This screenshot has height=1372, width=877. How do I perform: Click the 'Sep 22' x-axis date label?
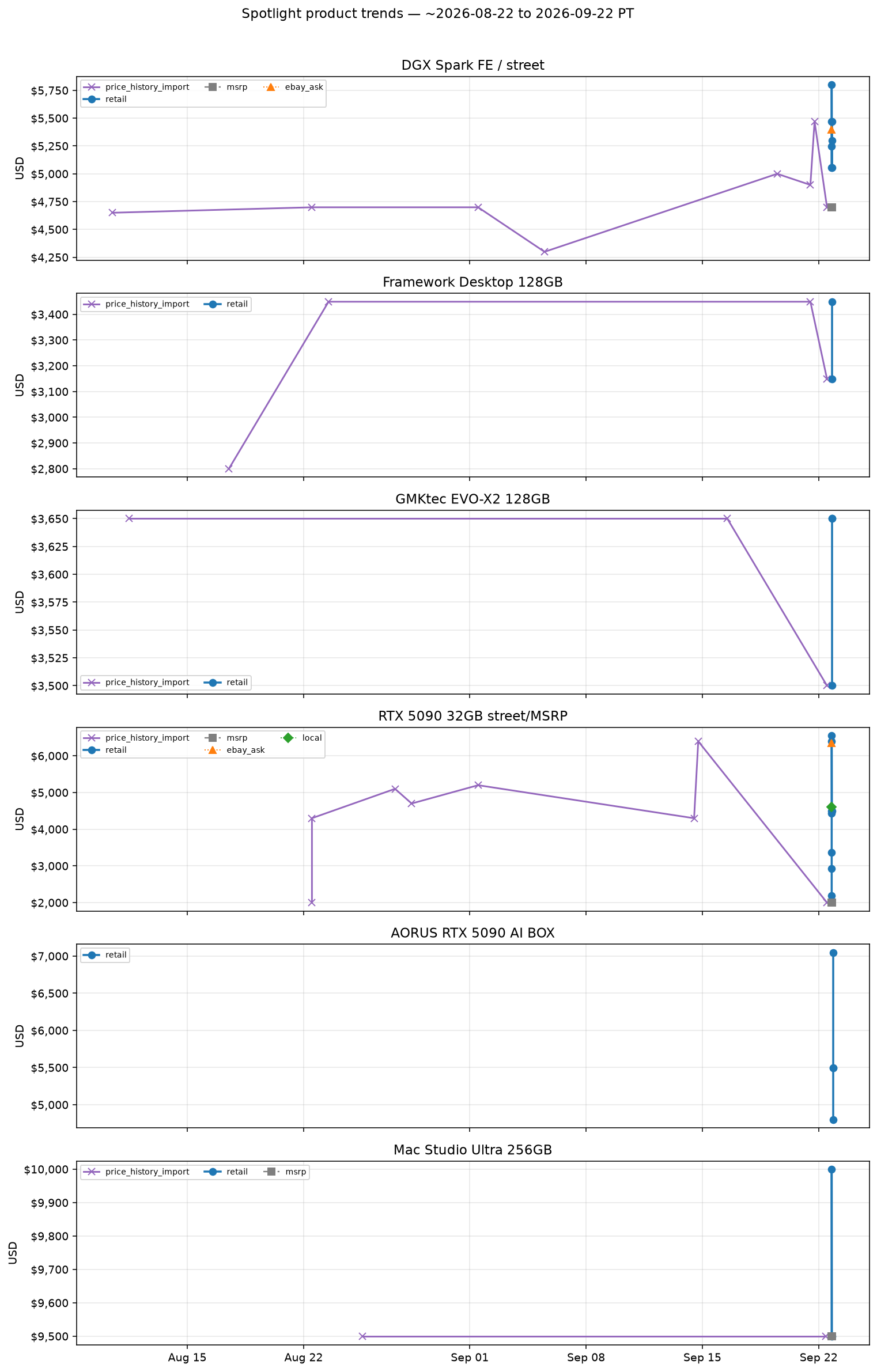(x=819, y=1358)
